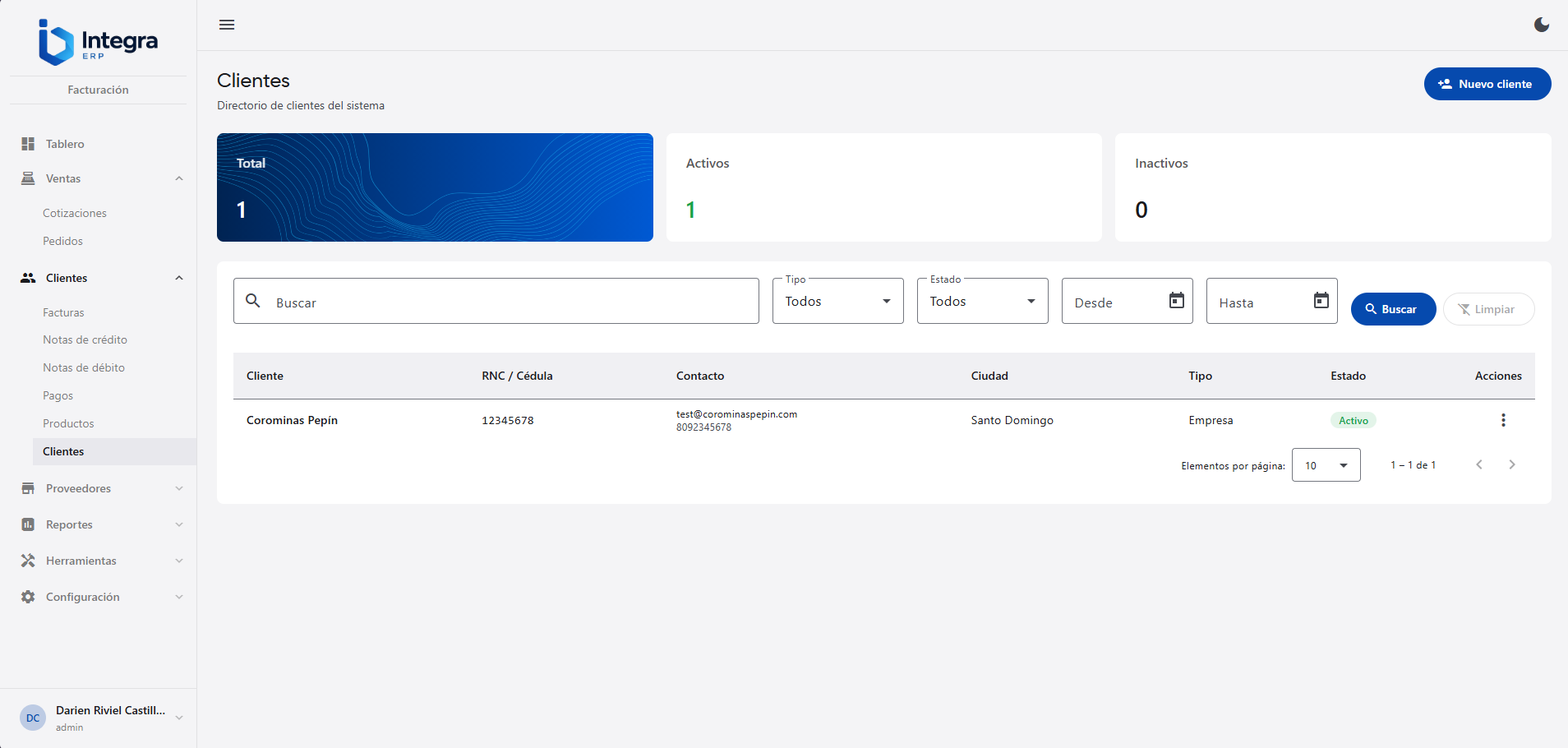
Task: Go to previous page arrow
Action: (1479, 464)
